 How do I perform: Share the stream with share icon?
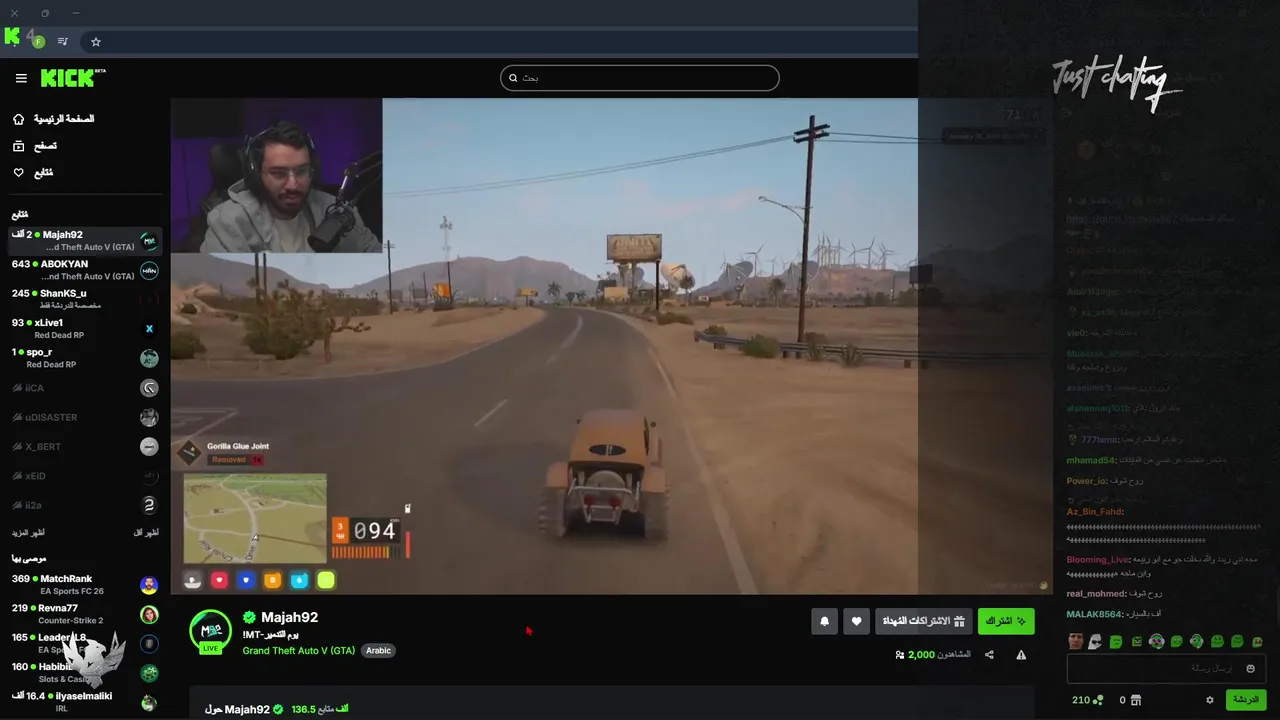[x=989, y=655]
